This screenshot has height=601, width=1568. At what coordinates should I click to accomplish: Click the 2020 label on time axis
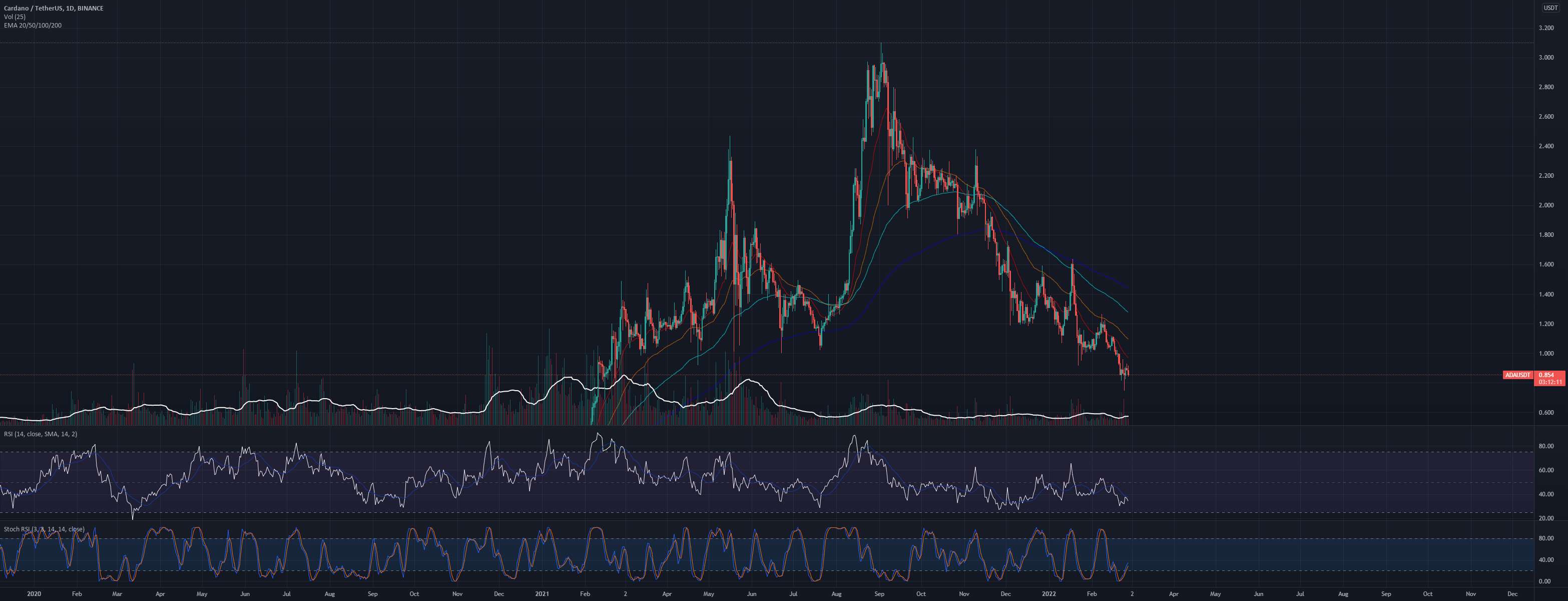[34, 593]
